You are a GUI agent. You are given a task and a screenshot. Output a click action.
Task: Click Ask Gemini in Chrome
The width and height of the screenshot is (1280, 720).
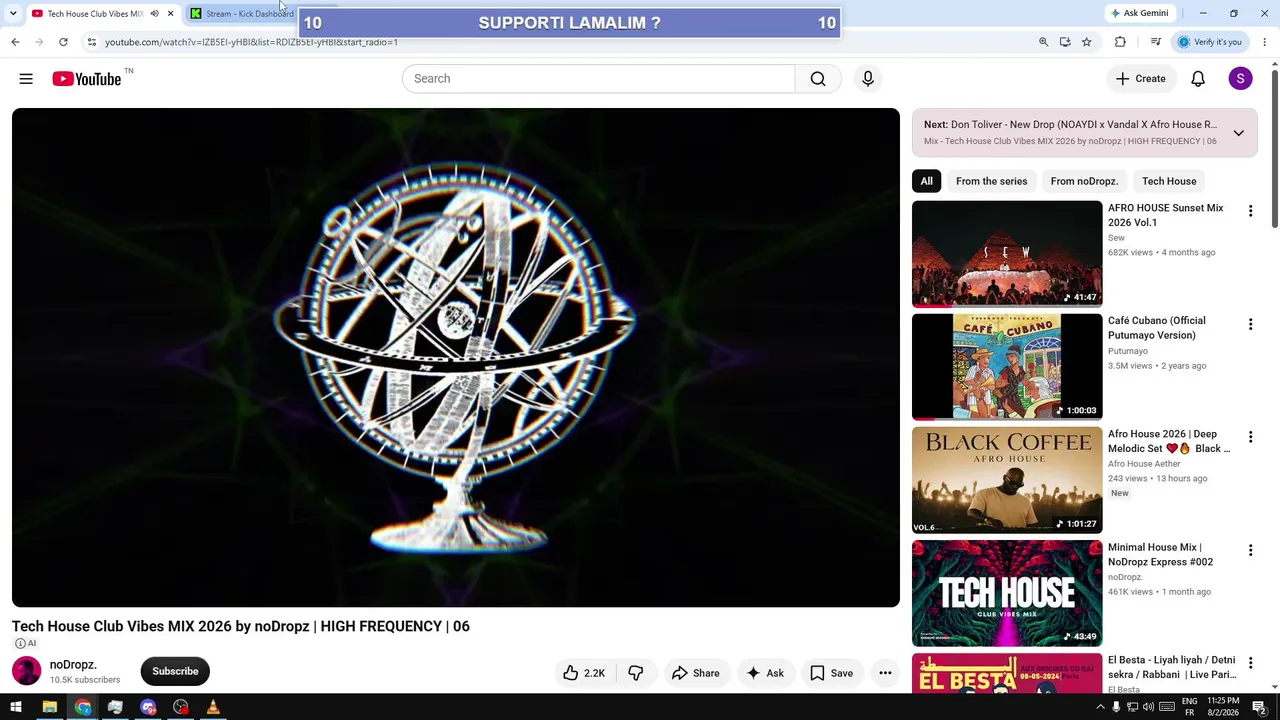[1138, 14]
